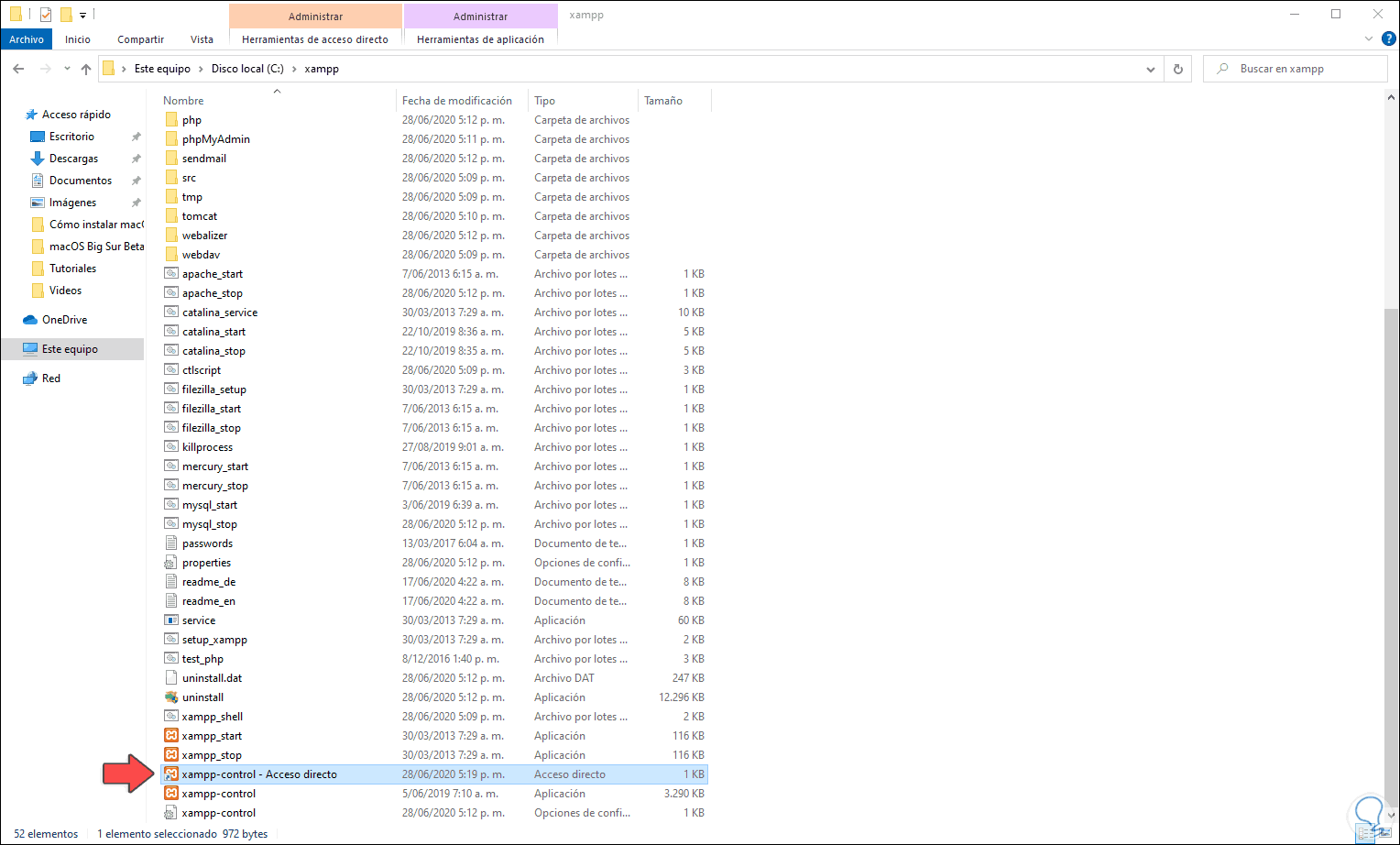Select the killprocess file name
Viewport: 1400px width, 845px height.
pyautogui.click(x=207, y=447)
